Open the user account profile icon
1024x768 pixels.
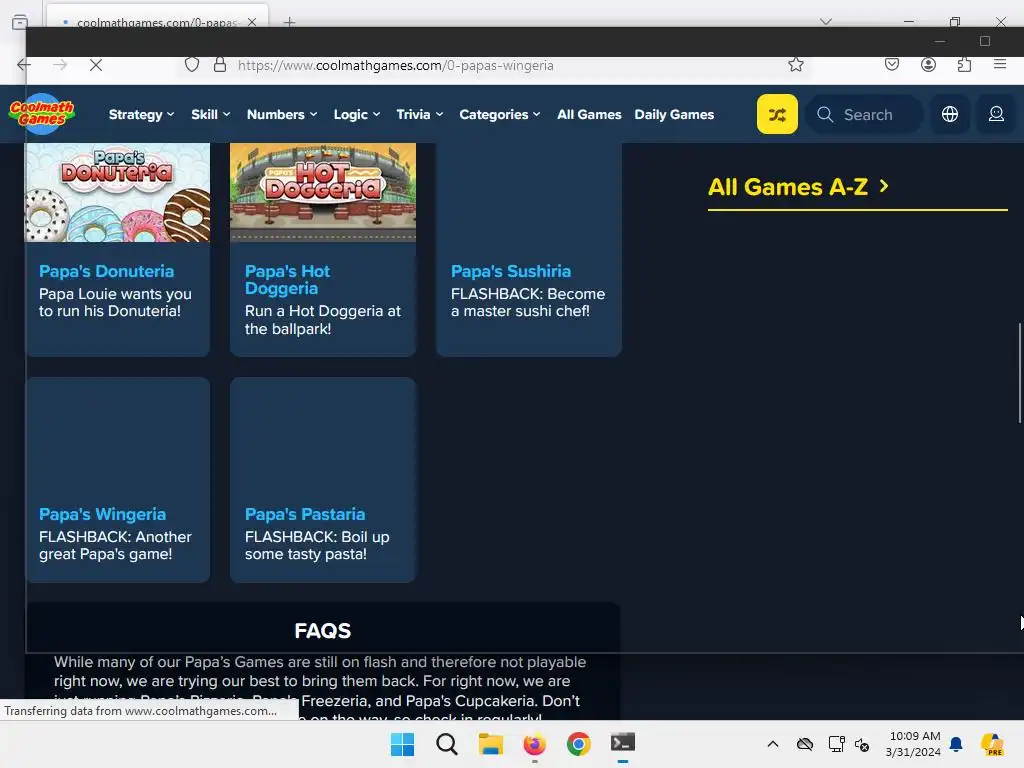pyautogui.click(x=996, y=114)
